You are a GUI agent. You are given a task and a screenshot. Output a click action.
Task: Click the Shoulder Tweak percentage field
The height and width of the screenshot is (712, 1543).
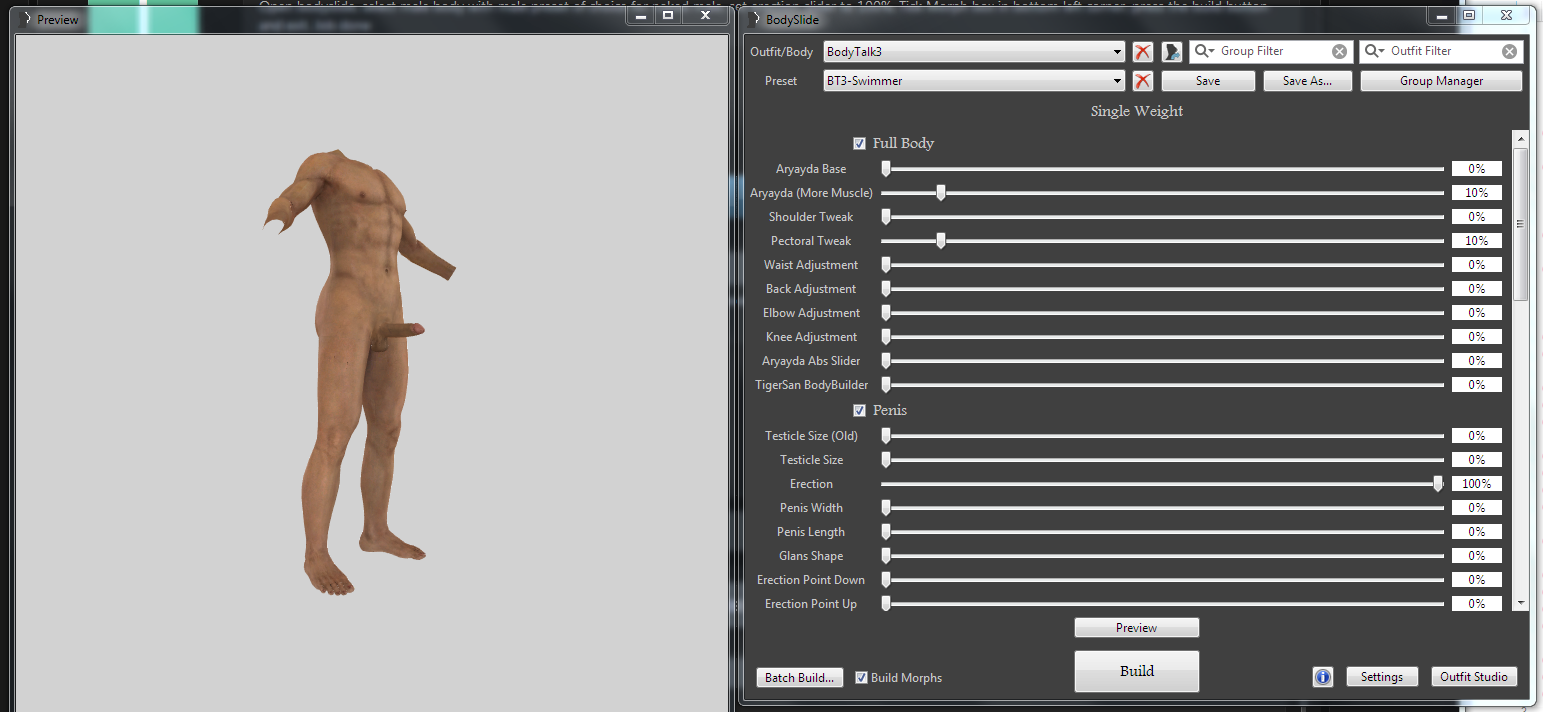[1477, 217]
